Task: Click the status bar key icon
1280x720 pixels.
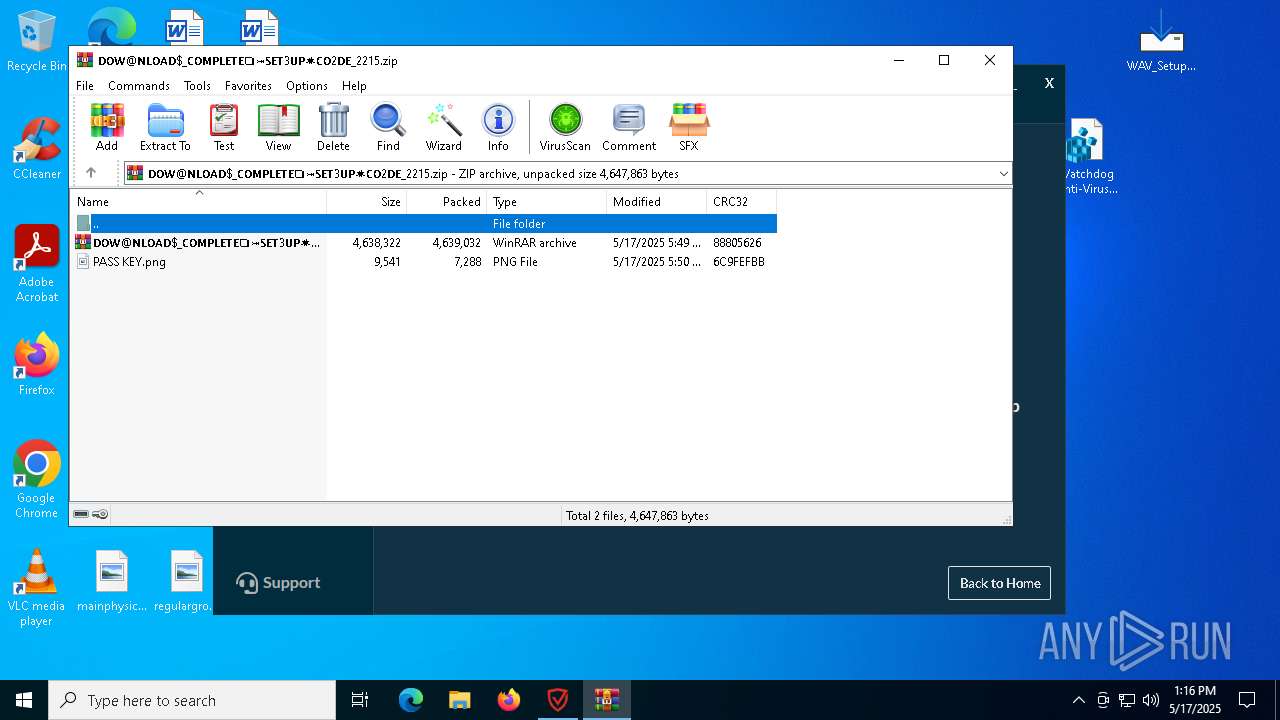Action: point(100,514)
